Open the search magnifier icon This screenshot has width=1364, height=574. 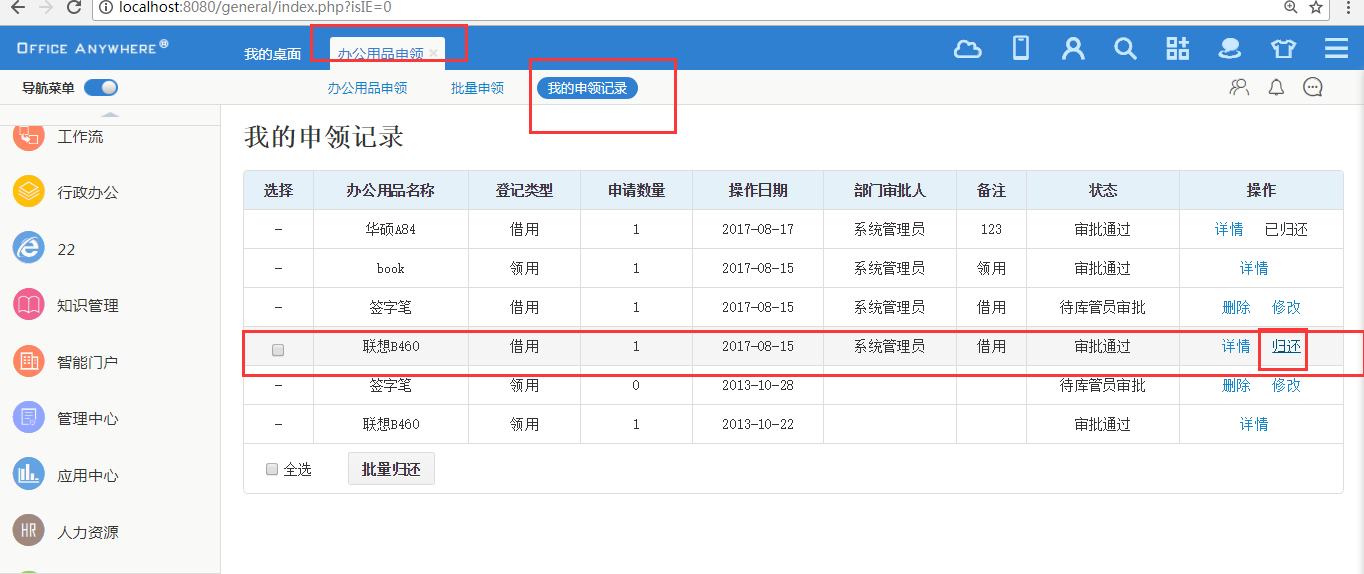coord(1125,49)
